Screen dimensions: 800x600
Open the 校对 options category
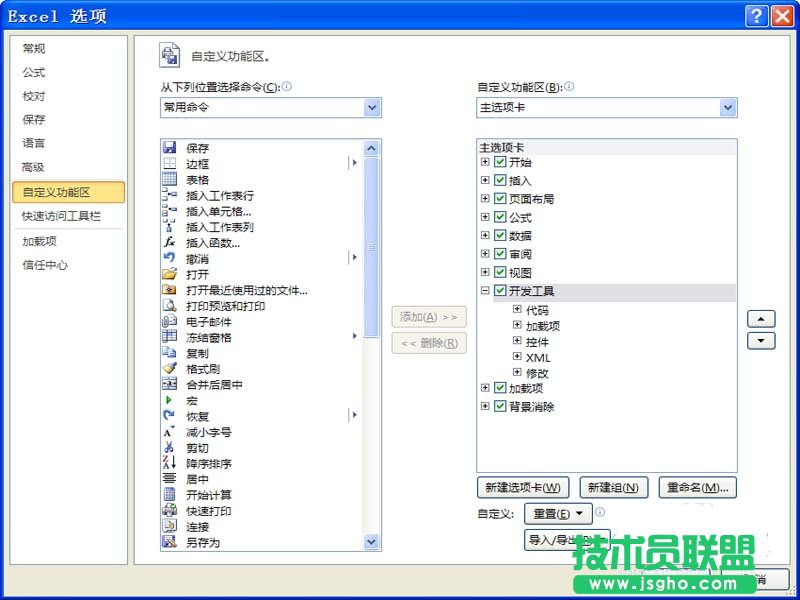(34, 96)
